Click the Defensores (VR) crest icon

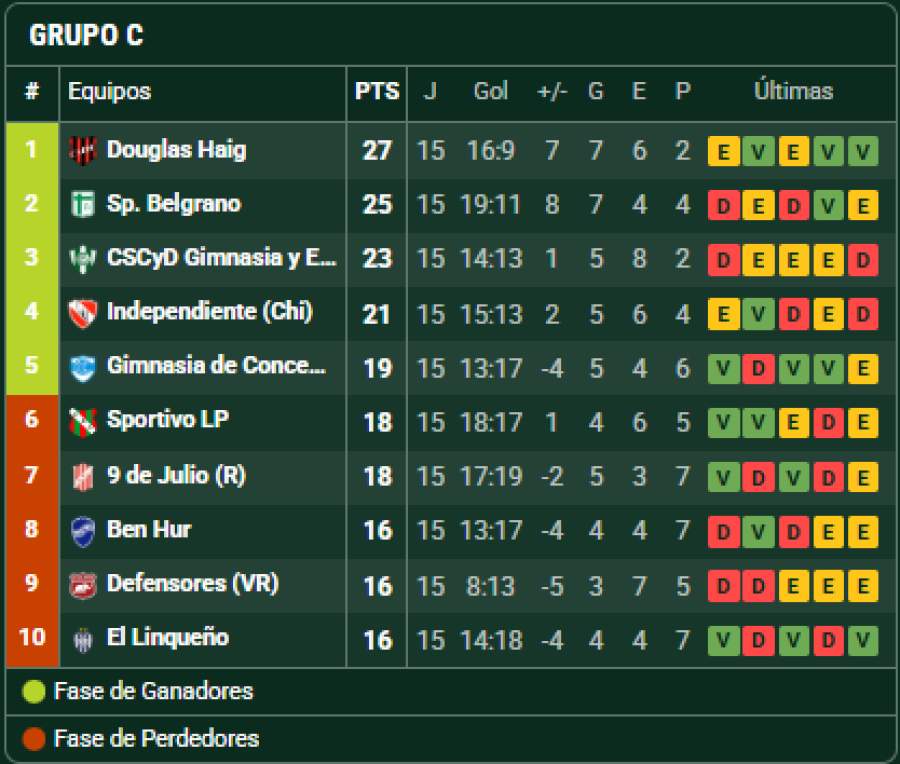click(82, 584)
